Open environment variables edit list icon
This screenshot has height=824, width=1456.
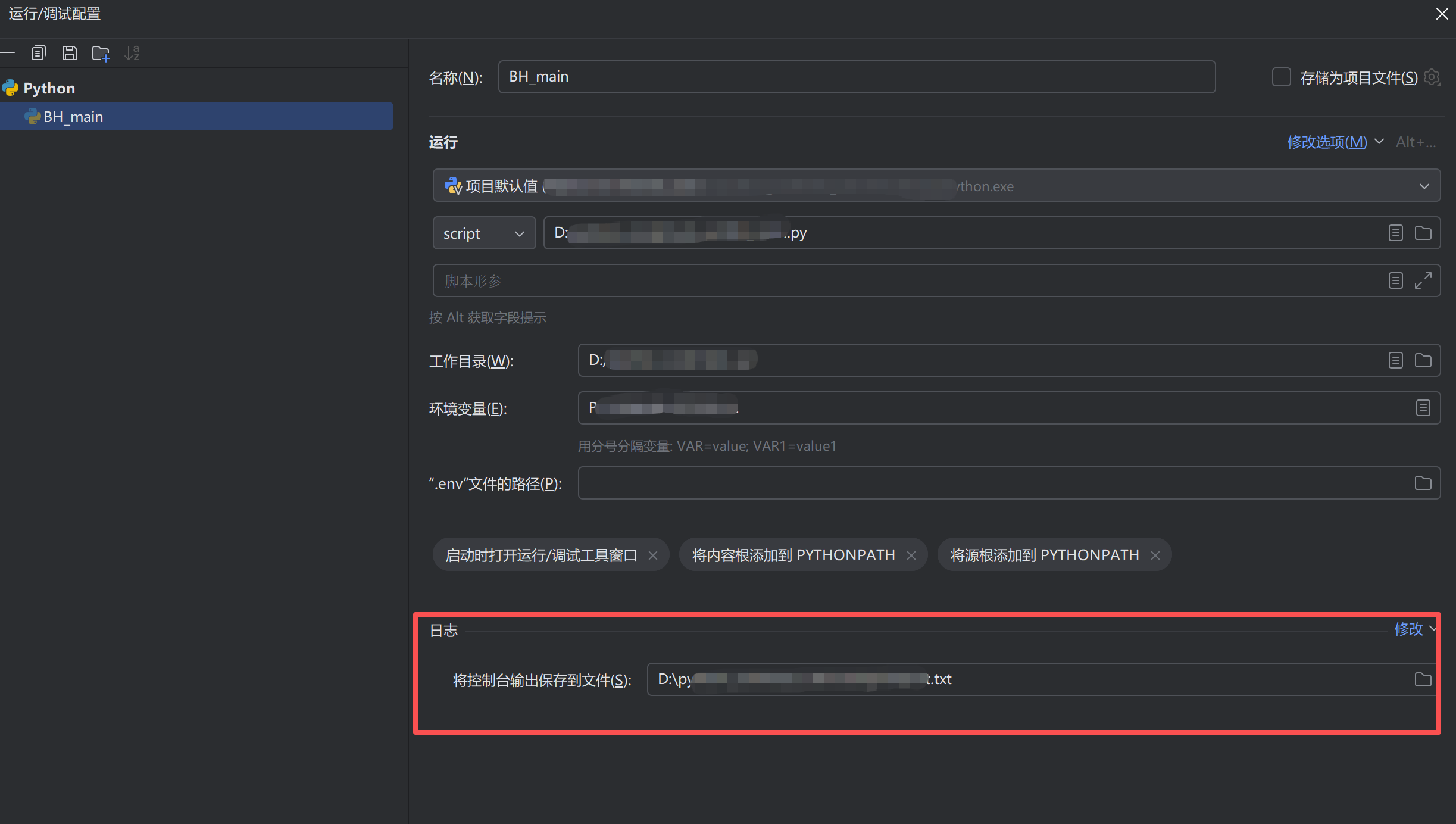coord(1423,408)
